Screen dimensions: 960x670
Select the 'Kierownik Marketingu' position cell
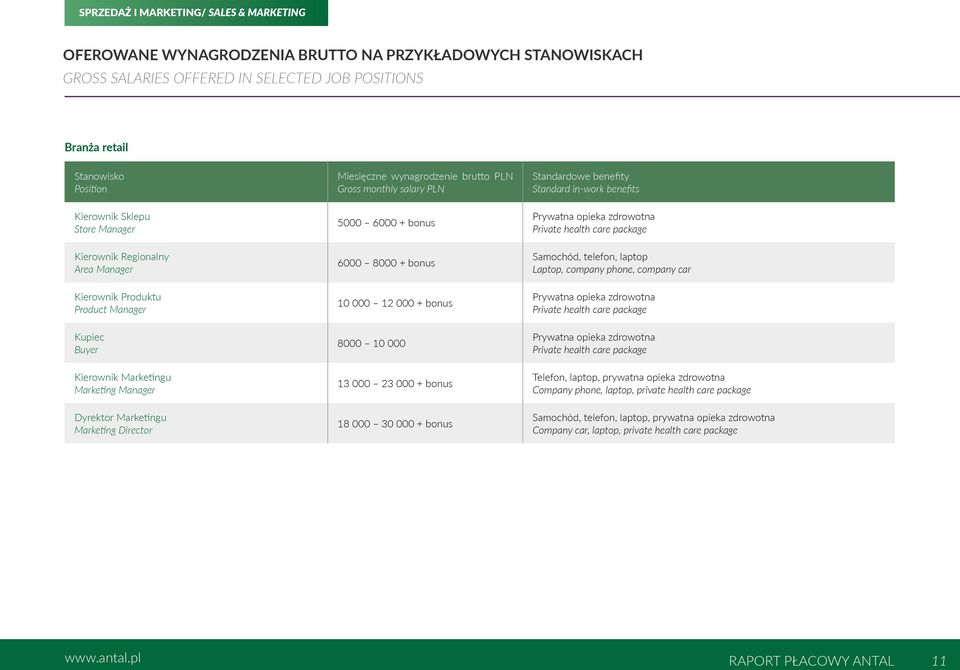tap(196, 383)
